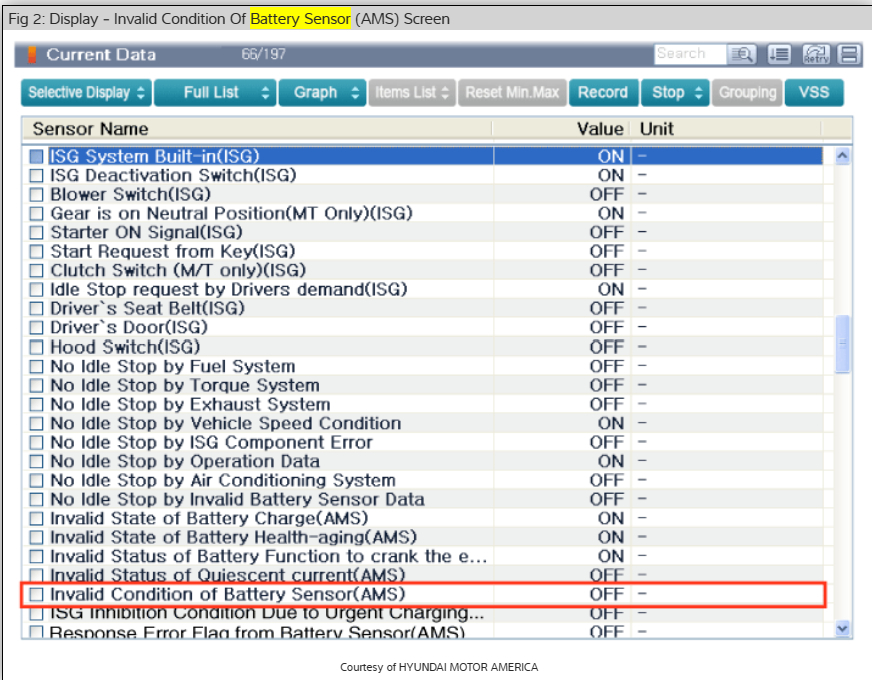
Task: Tick checkbox for ISG Deactivation Switch(ISG)
Action: pyautogui.click(x=36, y=176)
